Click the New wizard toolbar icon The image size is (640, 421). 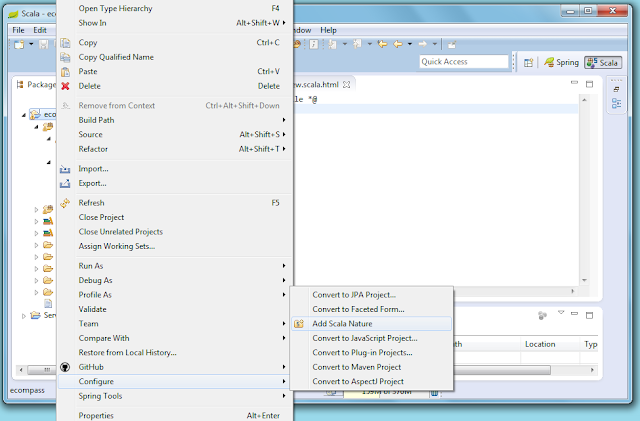click(x=19, y=44)
